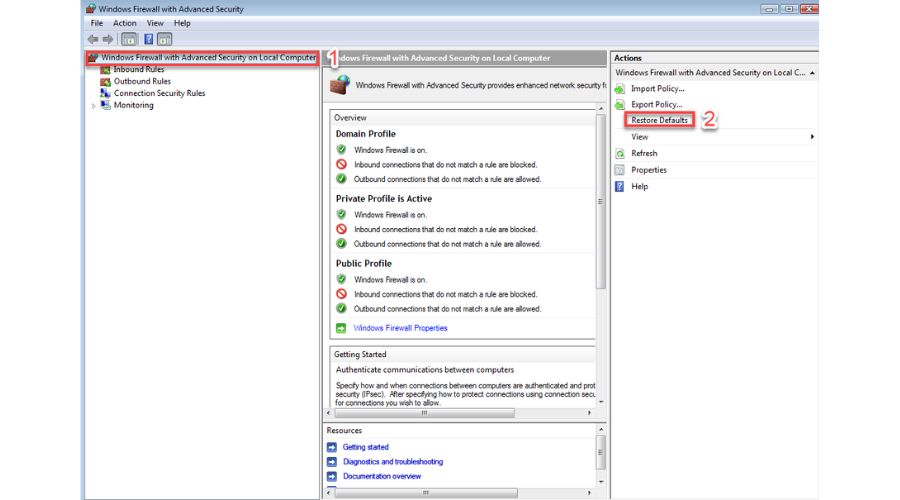
Task: Click the green Refresh icon
Action: pos(620,153)
